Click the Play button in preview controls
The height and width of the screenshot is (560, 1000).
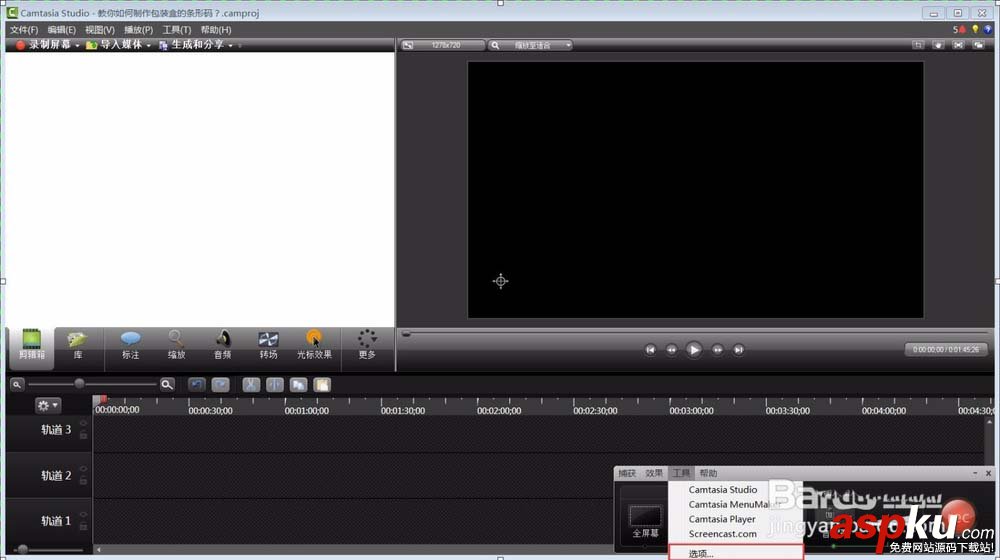click(x=694, y=350)
